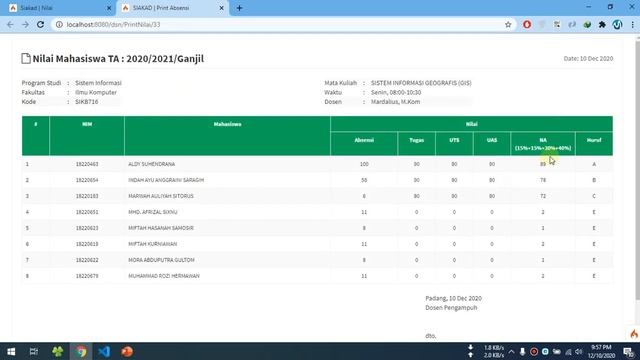Click Absensi value '100' for Aldy

pyautogui.click(x=364, y=164)
